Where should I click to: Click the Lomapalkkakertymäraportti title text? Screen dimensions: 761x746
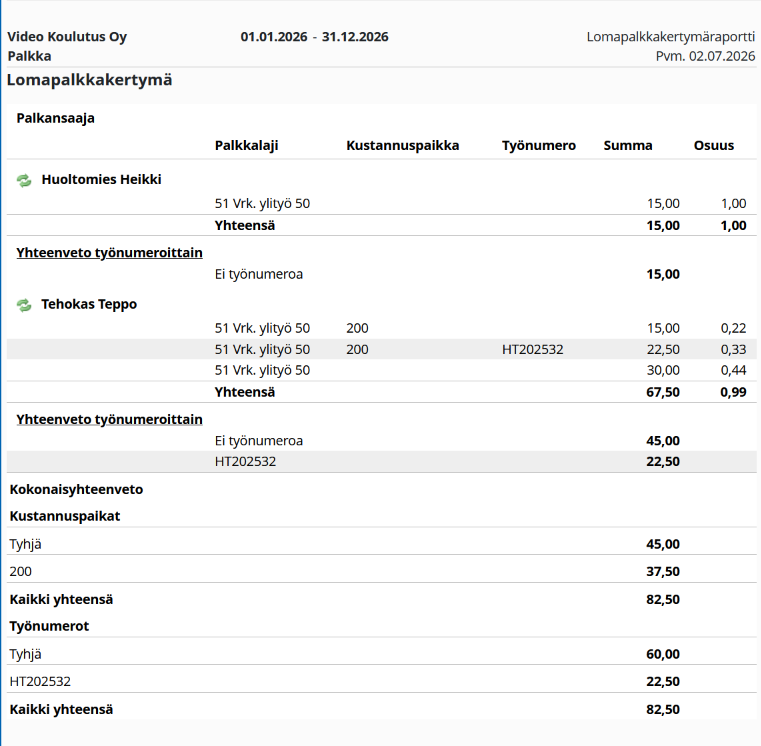pos(671,37)
